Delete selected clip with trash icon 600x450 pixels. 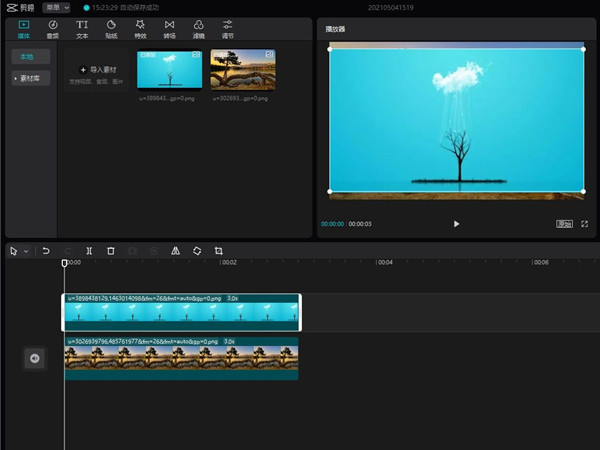[x=111, y=251]
